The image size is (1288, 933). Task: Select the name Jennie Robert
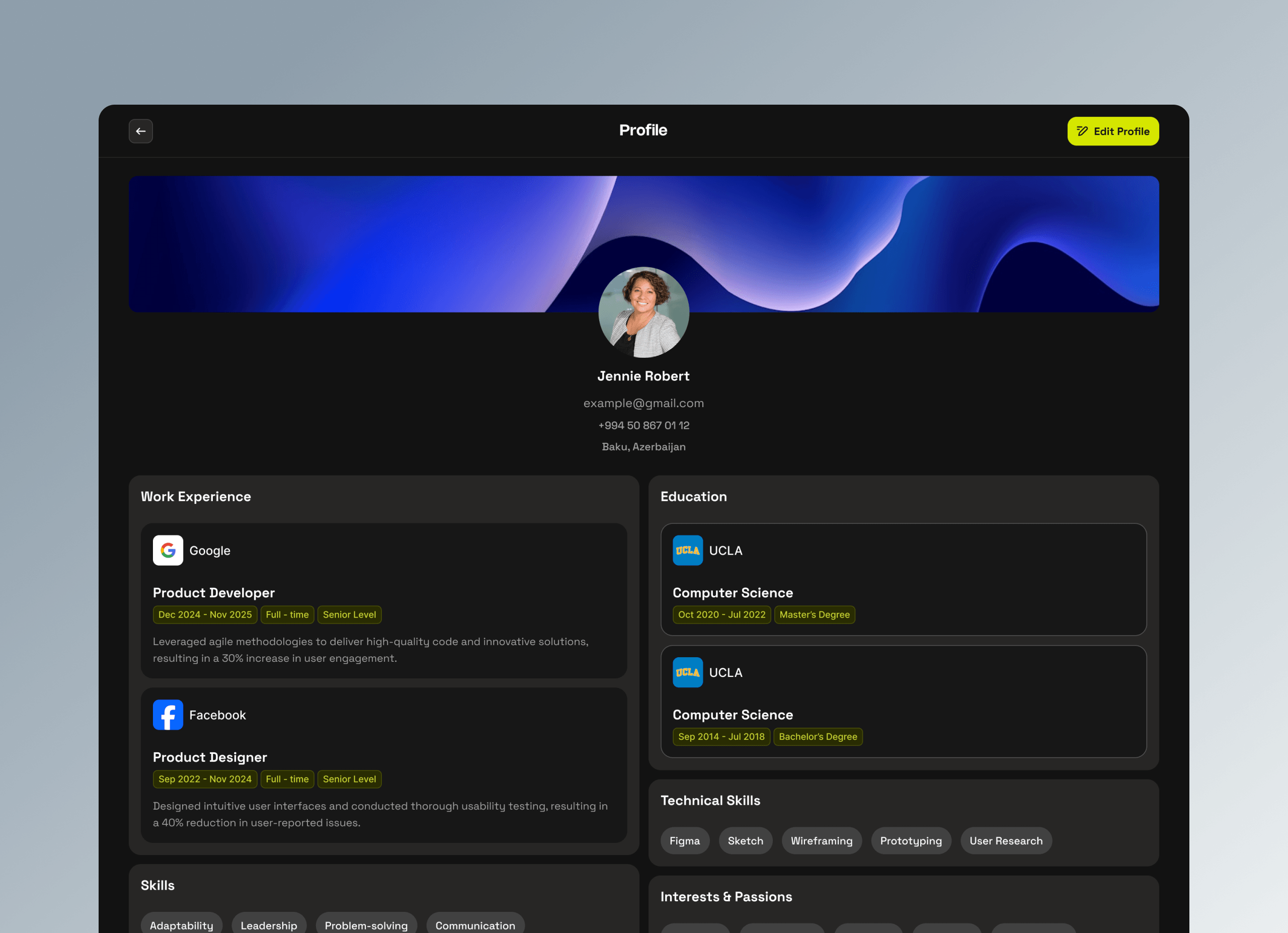point(643,376)
